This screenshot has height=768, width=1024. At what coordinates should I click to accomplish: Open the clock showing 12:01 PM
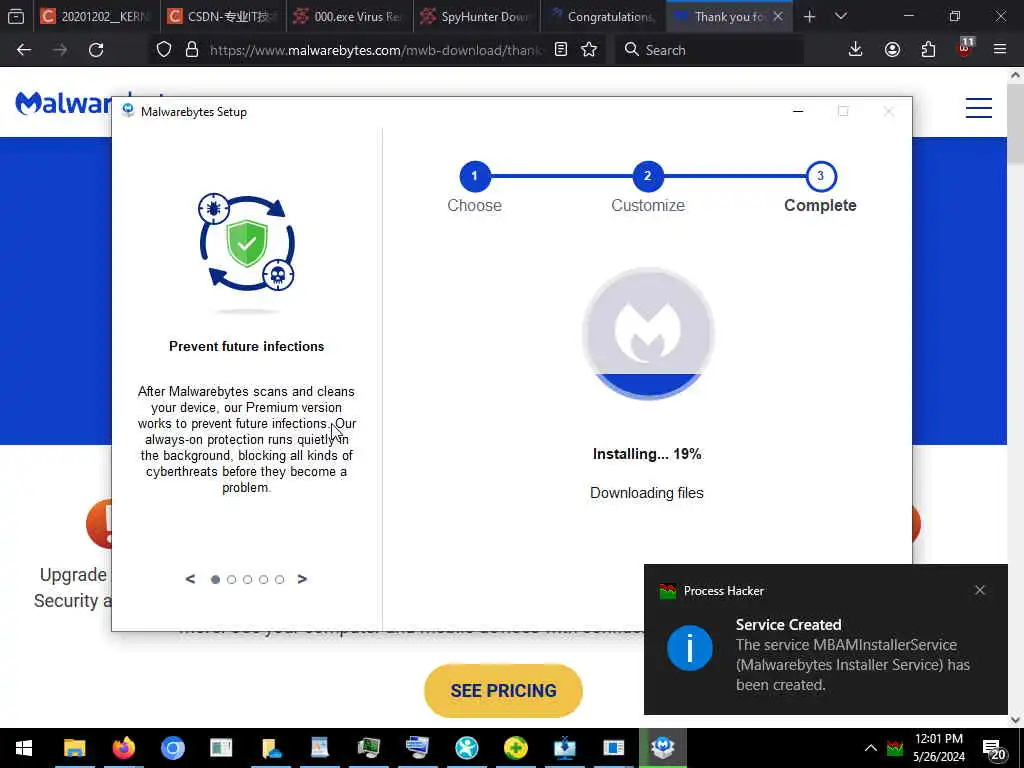coord(938,748)
